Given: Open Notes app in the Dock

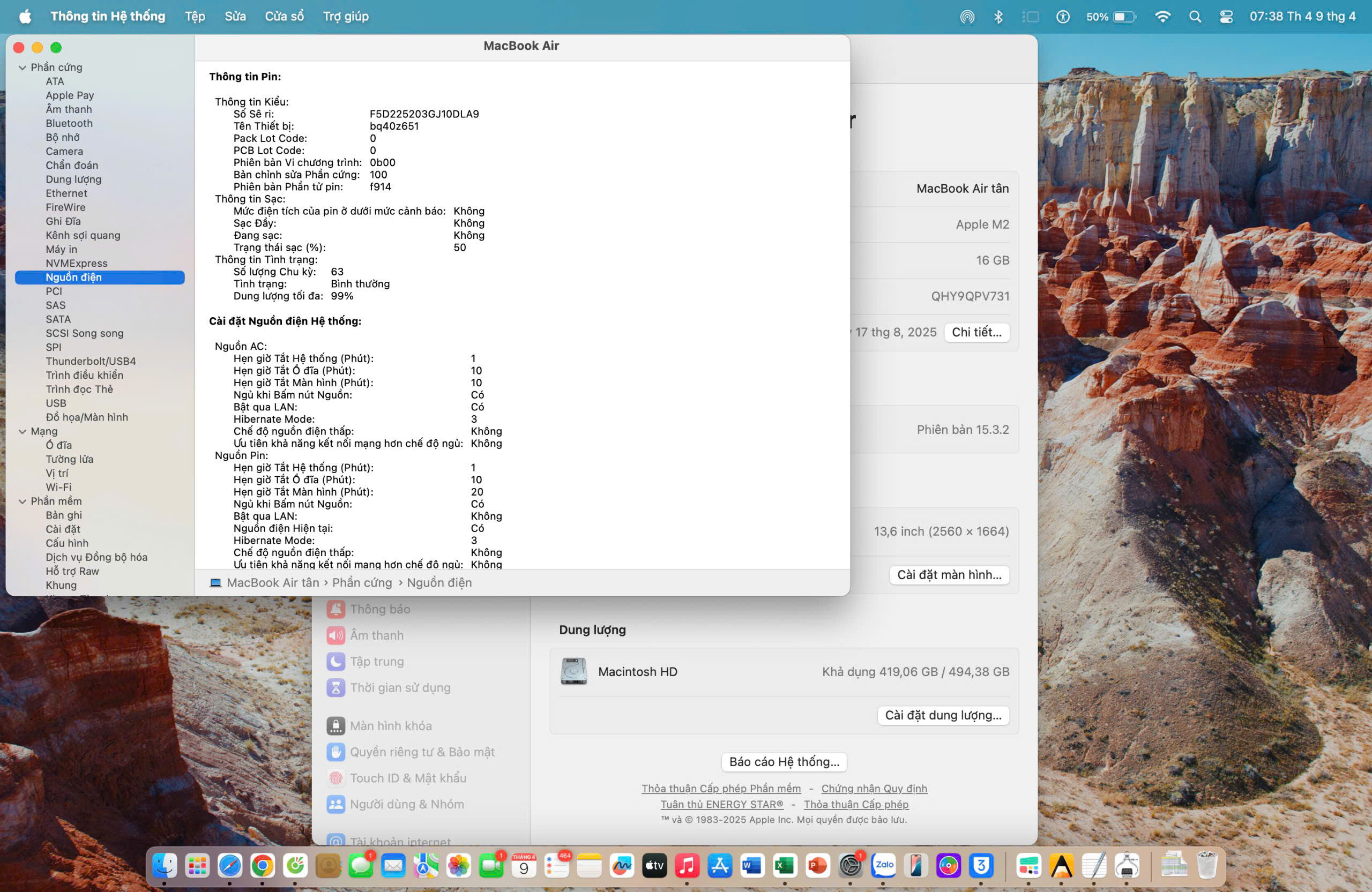Looking at the screenshot, I should click(x=589, y=866).
